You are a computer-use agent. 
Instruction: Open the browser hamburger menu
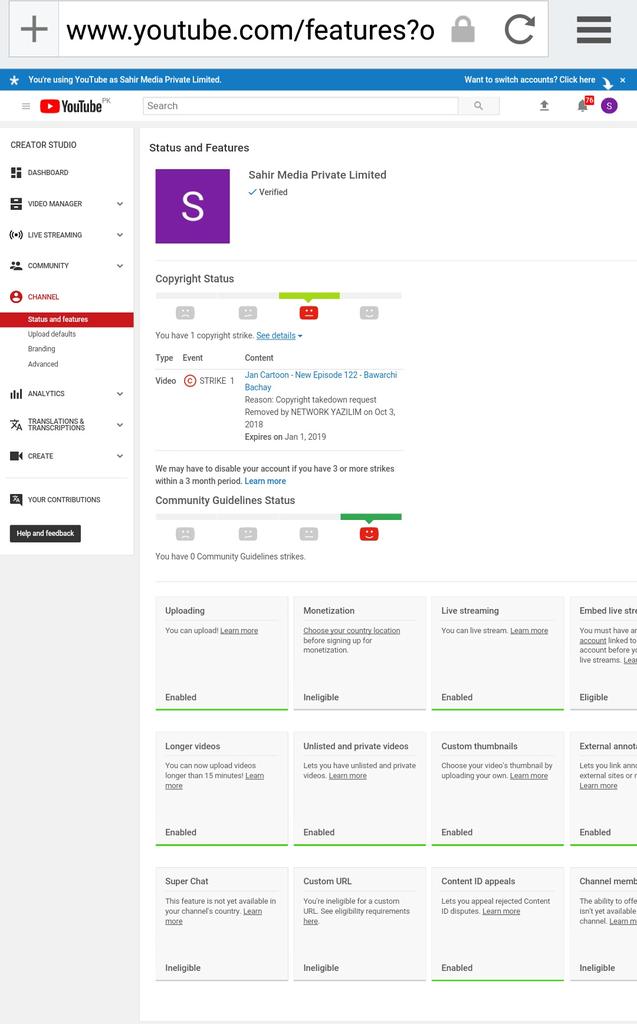pos(594,29)
